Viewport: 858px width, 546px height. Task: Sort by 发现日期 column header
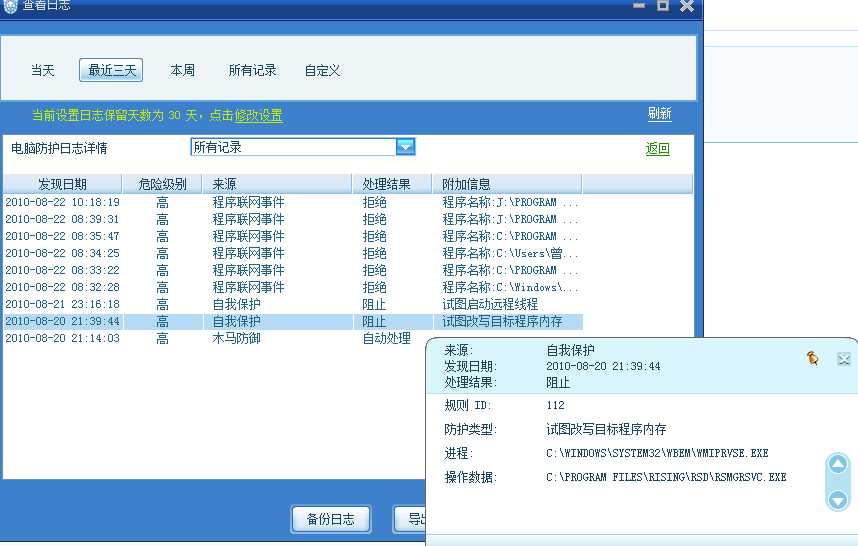point(62,184)
